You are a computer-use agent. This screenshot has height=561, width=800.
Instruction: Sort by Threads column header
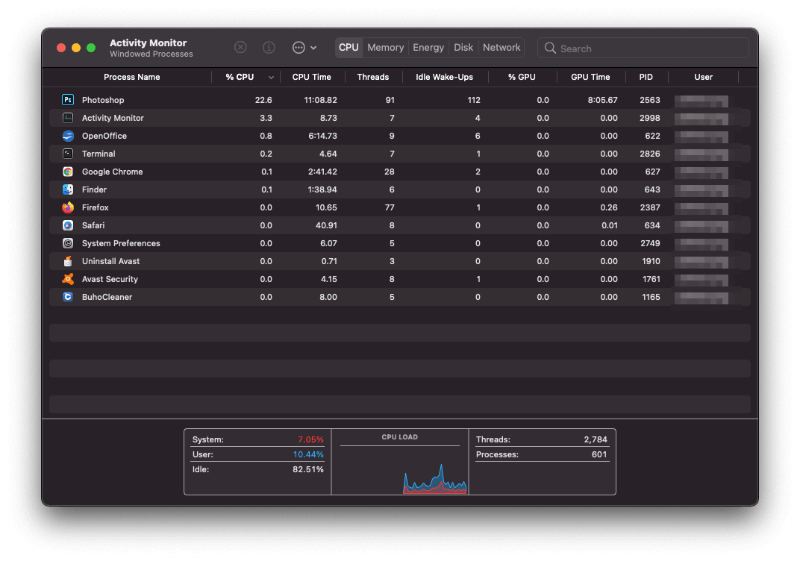point(373,77)
